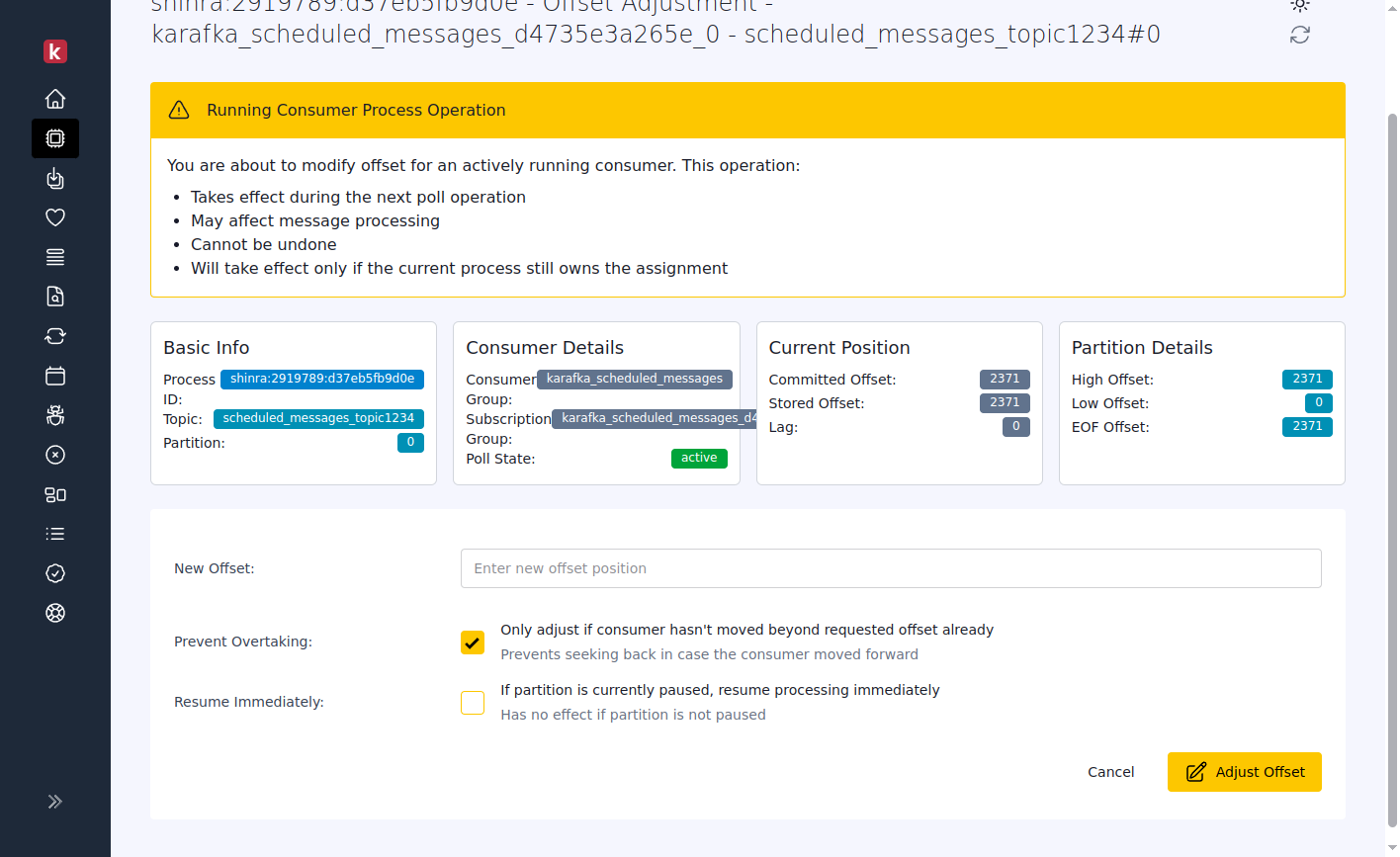Open the Dashboard via the home icon
Image resolution: width=1400 pixels, height=857 pixels.
(x=55, y=99)
